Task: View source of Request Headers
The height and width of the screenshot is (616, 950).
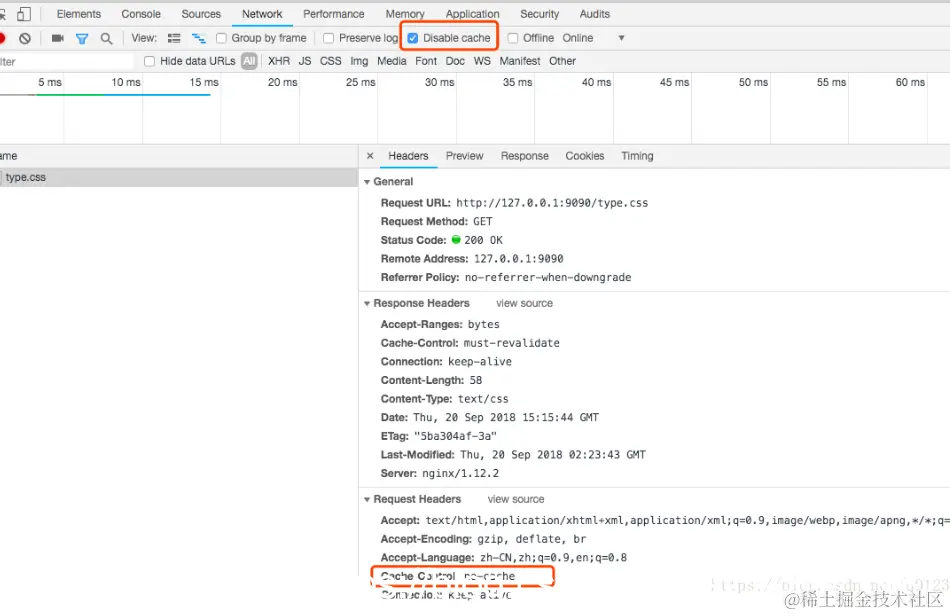Action: (x=516, y=500)
